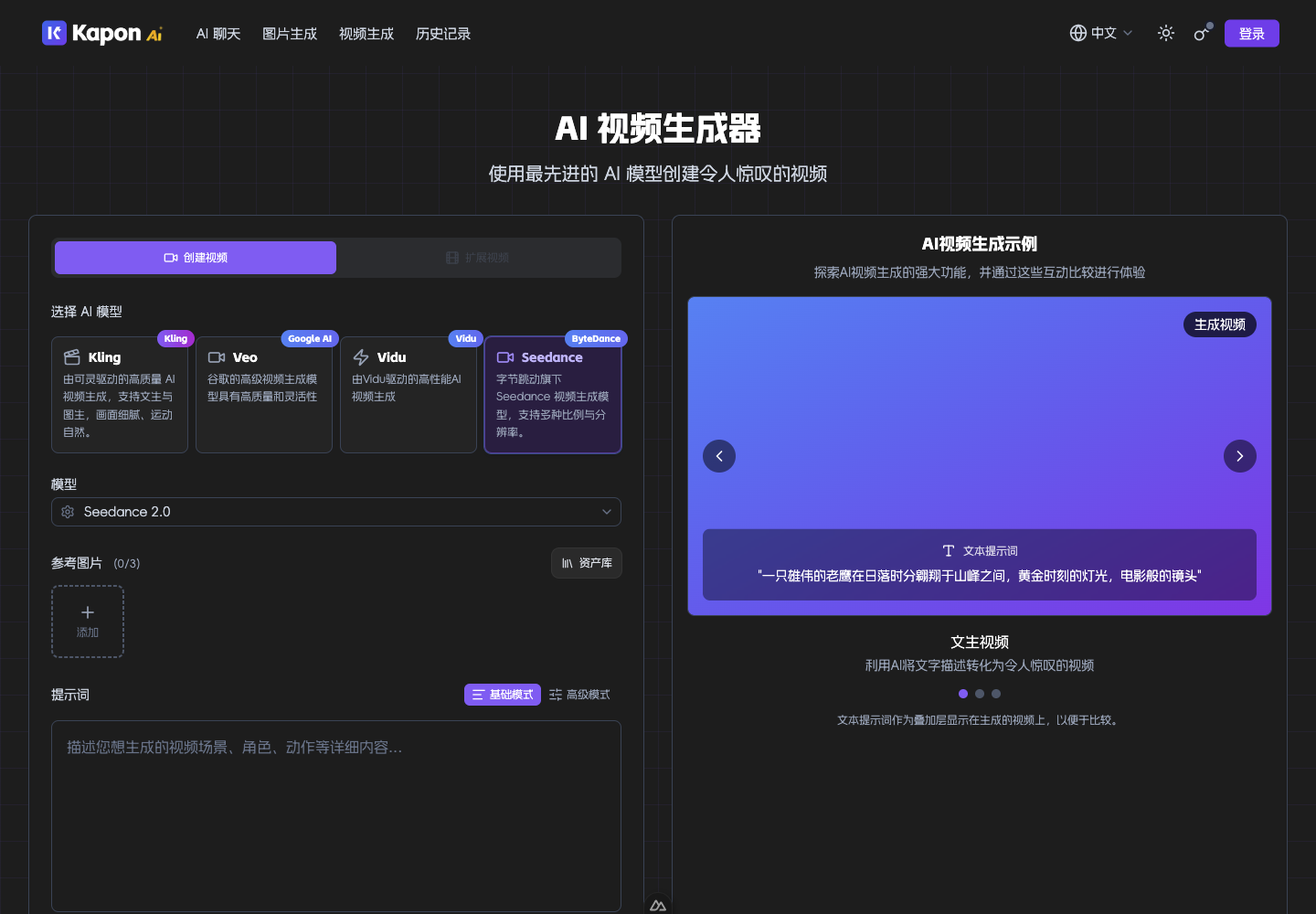Click the 中文 dropdown chevron arrow
The height and width of the screenshot is (914, 1316).
[x=1128, y=33]
